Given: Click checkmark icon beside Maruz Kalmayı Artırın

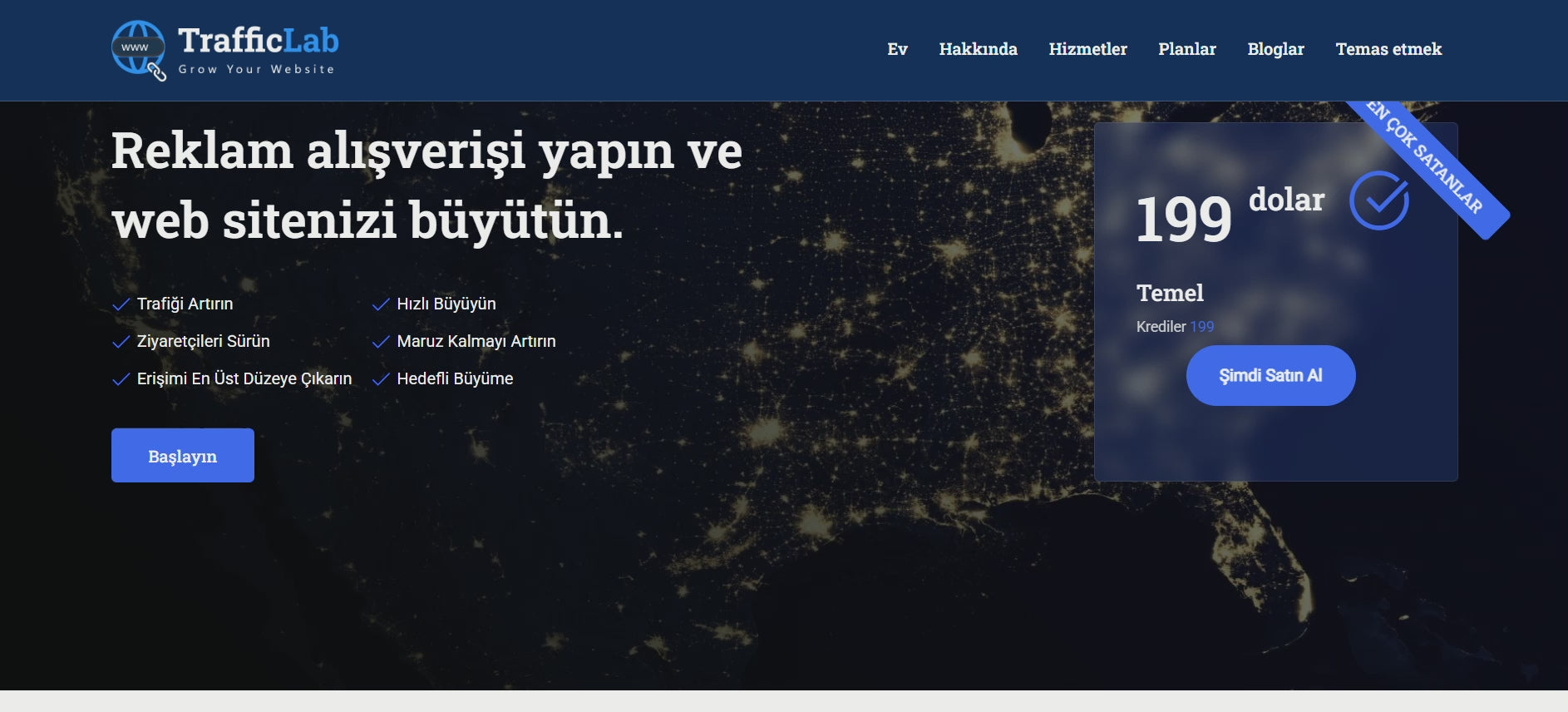Looking at the screenshot, I should tap(381, 342).
